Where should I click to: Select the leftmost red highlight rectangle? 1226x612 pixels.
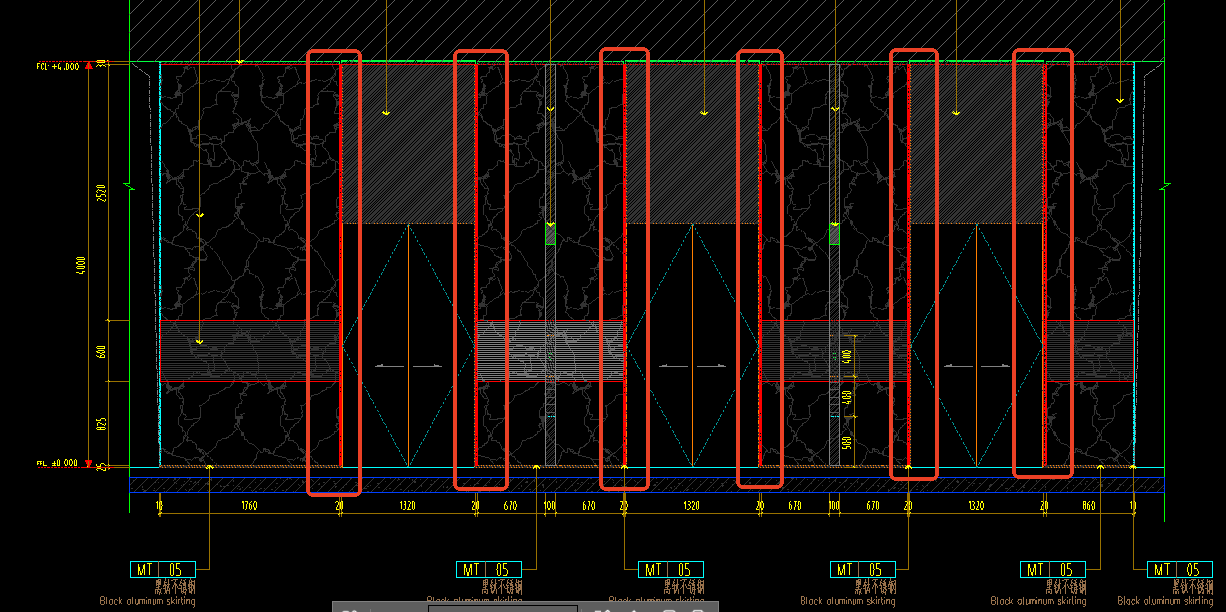point(333,272)
